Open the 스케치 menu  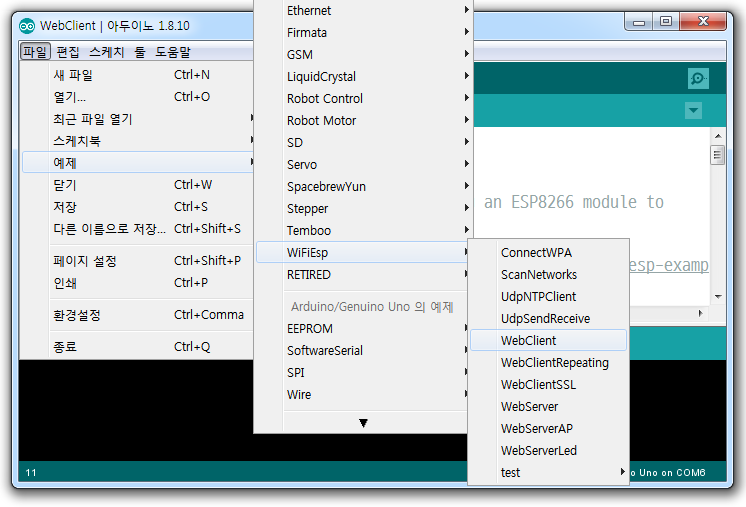click(107, 51)
